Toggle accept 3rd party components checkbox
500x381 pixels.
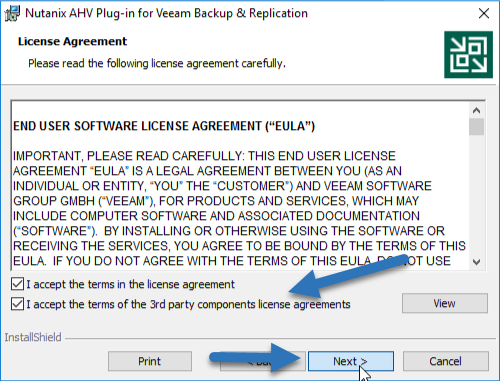17,304
